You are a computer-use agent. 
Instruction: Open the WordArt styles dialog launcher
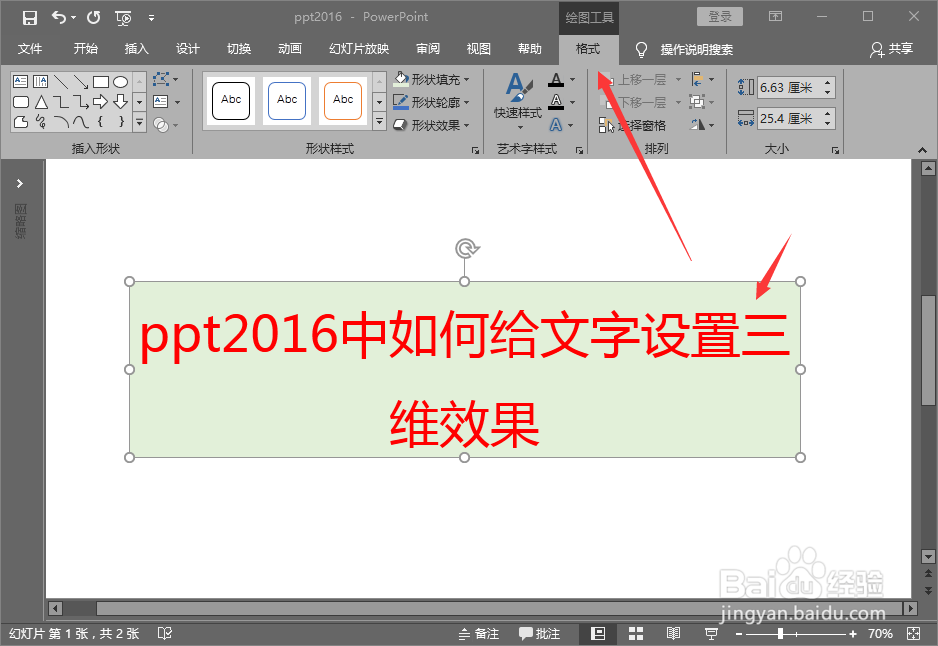tap(580, 150)
